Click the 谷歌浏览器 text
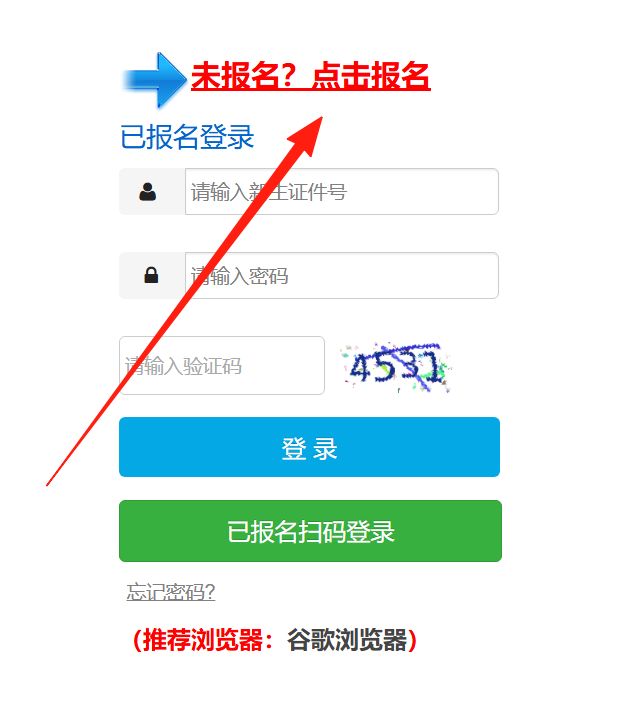This screenshot has height=708, width=638. 347,640
